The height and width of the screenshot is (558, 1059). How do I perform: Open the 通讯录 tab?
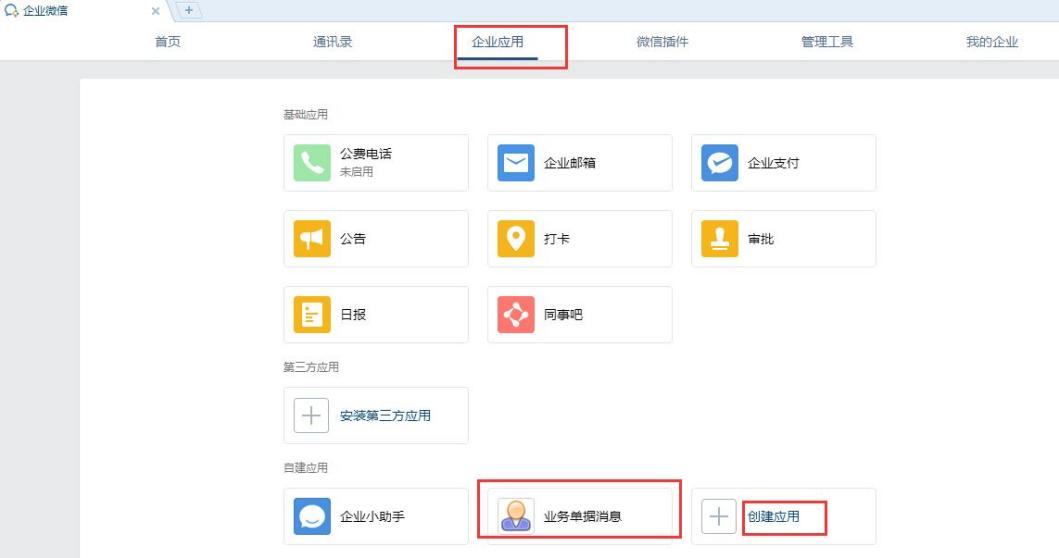pos(332,42)
